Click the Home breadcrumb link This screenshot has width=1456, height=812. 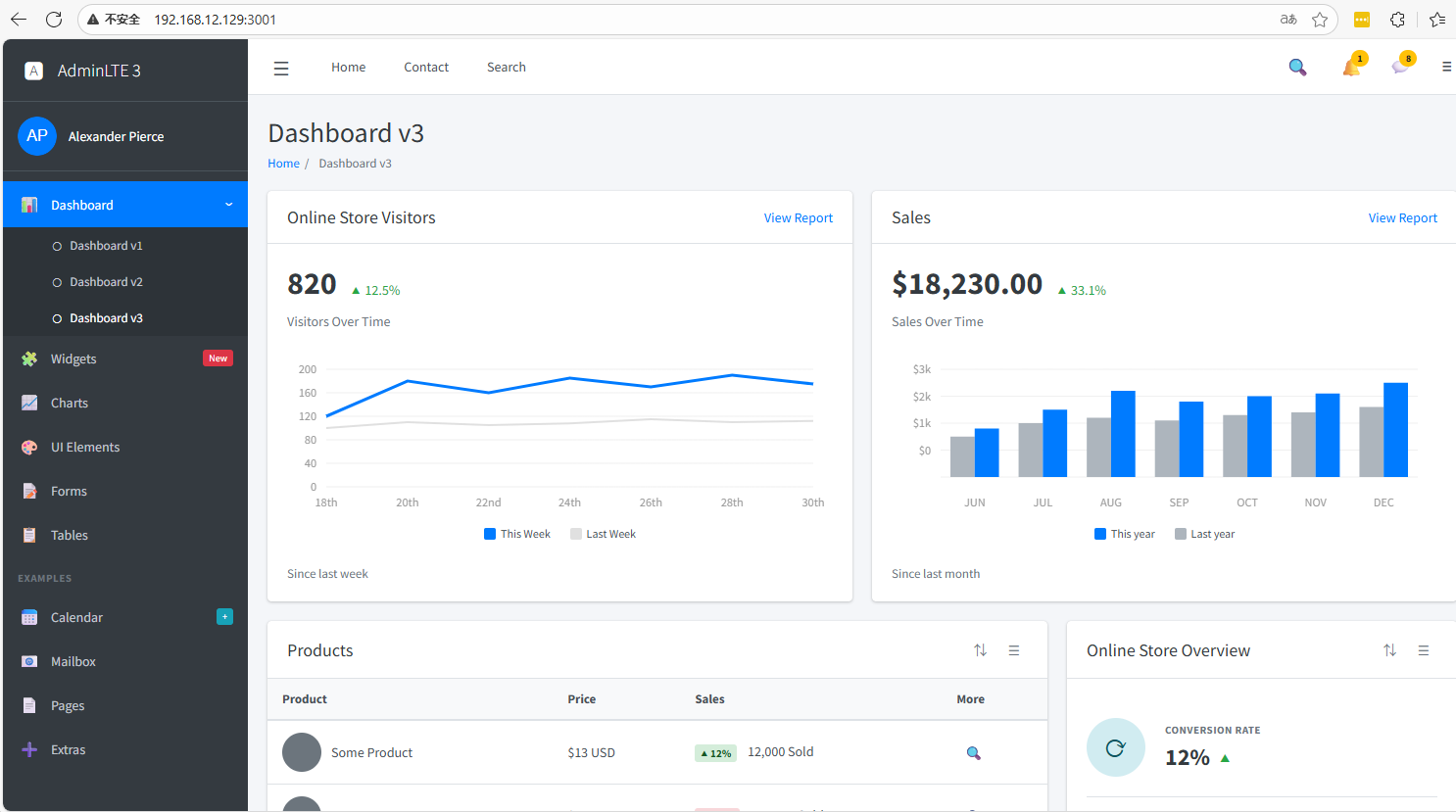[x=283, y=164]
